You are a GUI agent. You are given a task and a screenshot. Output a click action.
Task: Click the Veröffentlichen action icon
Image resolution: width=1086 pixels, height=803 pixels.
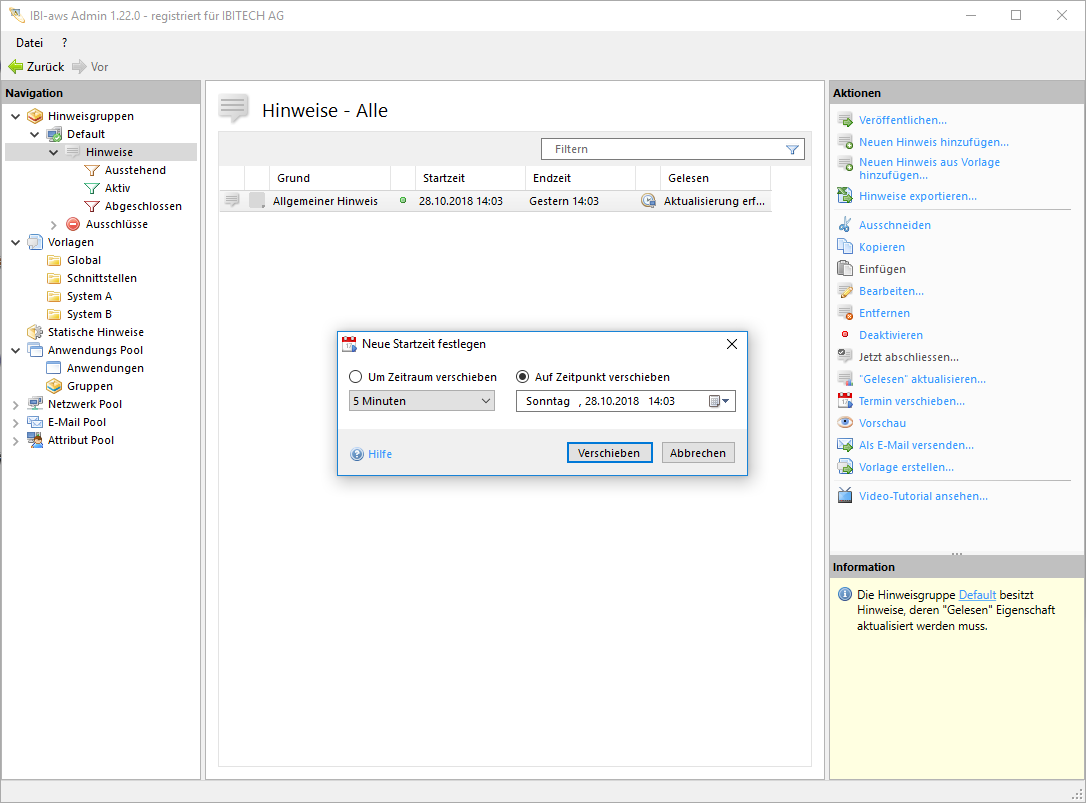845,120
